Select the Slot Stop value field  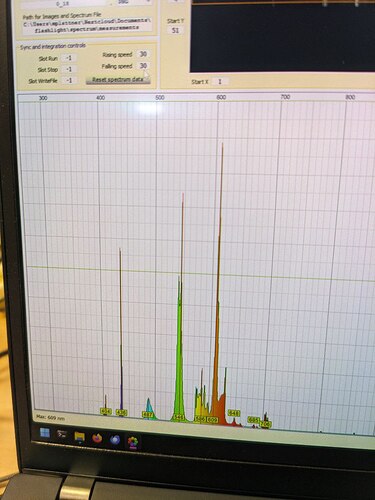click(x=69, y=69)
